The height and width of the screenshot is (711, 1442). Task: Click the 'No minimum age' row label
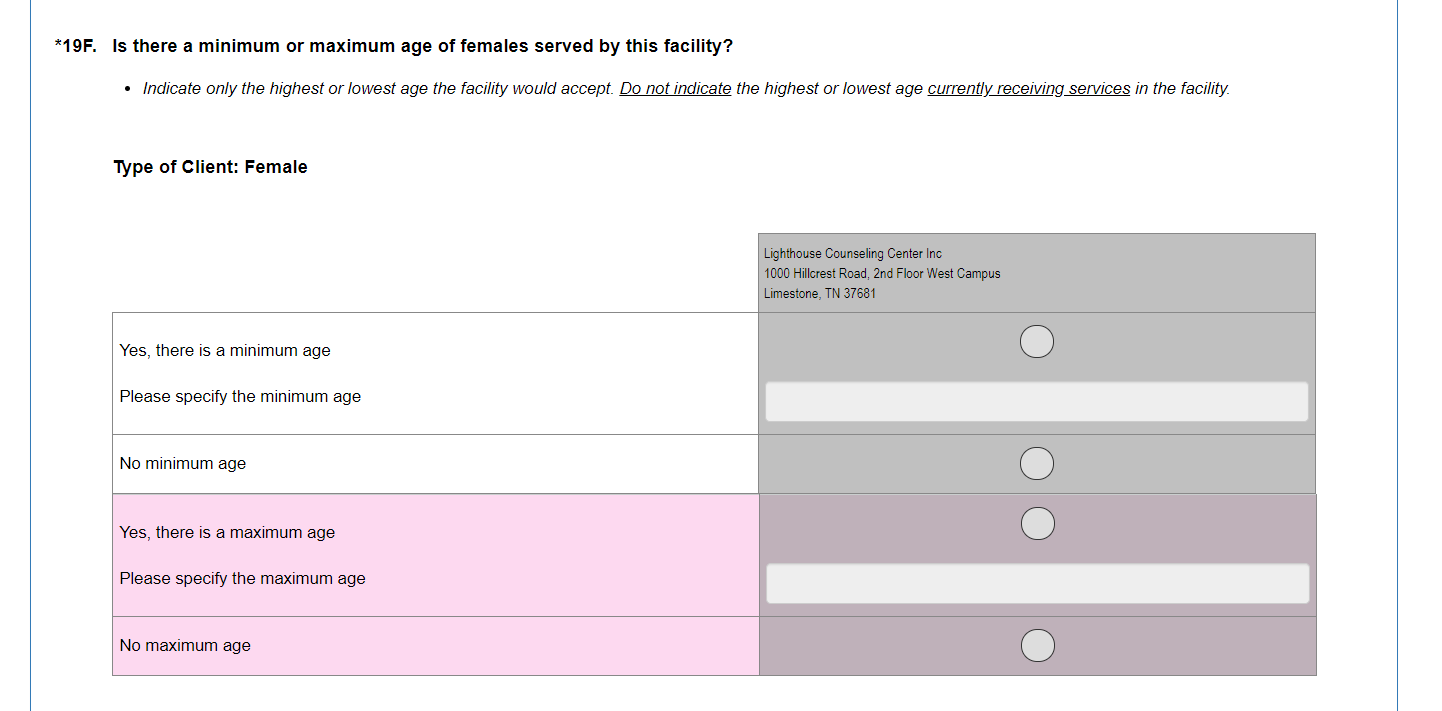(x=183, y=464)
